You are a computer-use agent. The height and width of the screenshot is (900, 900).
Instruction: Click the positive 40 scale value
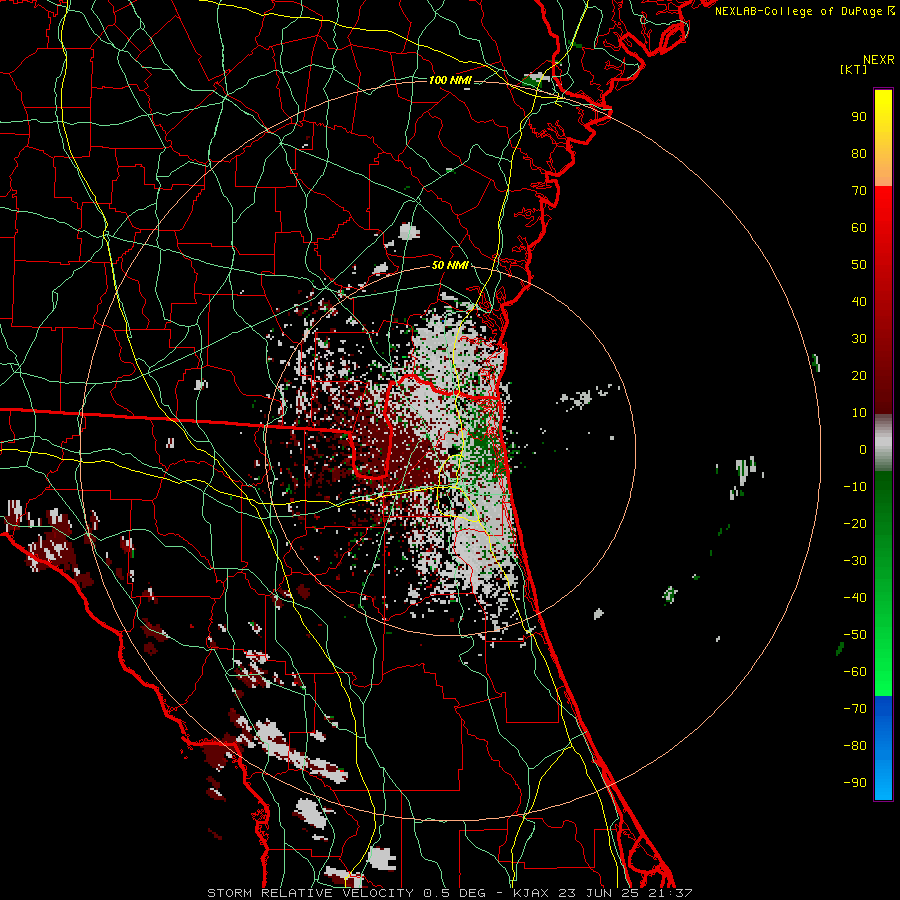859,301
